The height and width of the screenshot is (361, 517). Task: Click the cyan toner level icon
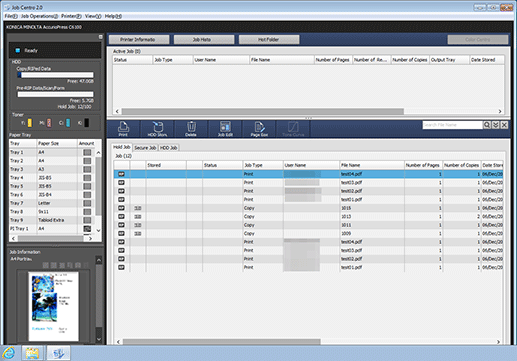pyautogui.click(x=68, y=123)
